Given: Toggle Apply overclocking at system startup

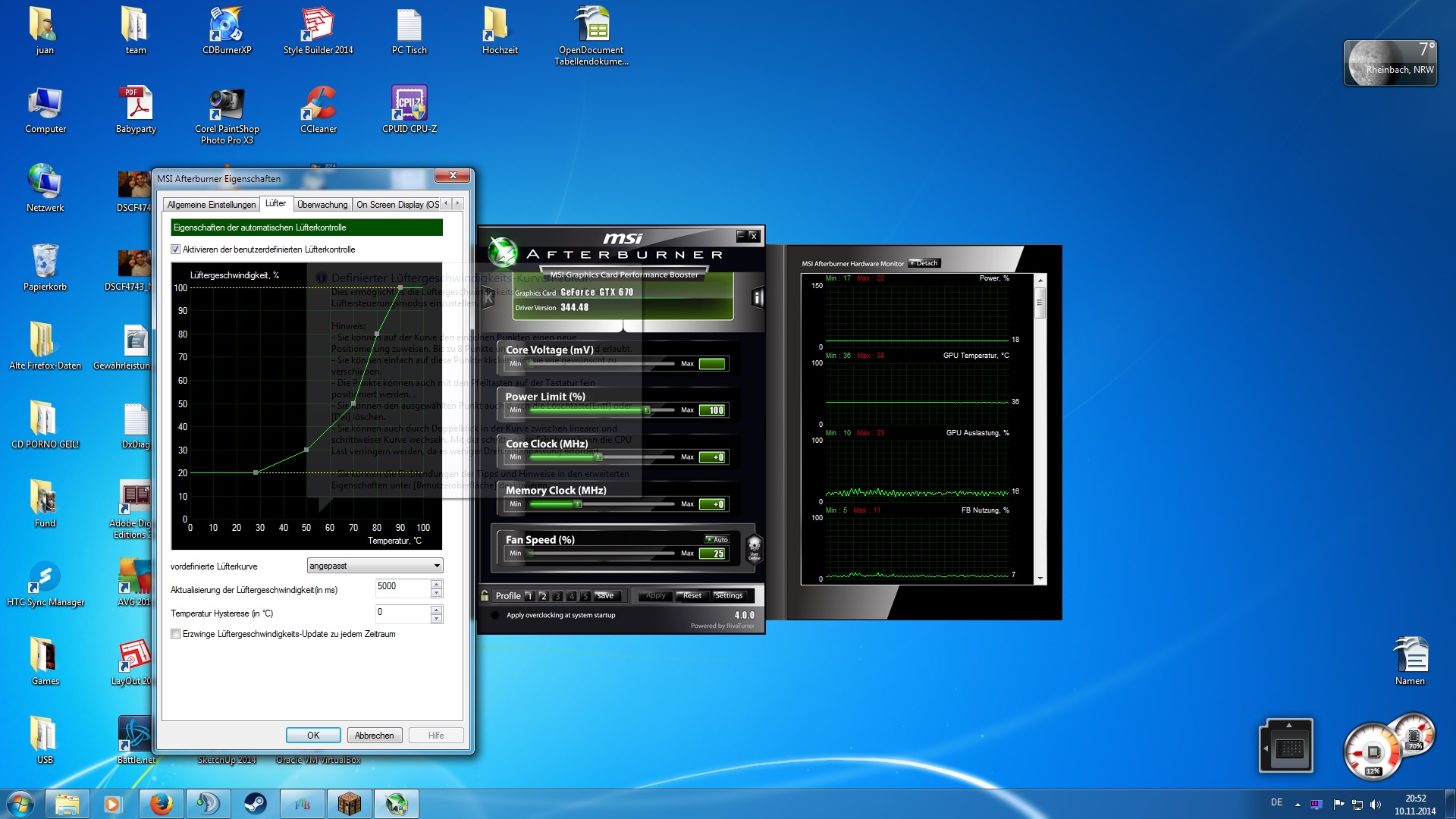Looking at the screenshot, I should (496, 616).
